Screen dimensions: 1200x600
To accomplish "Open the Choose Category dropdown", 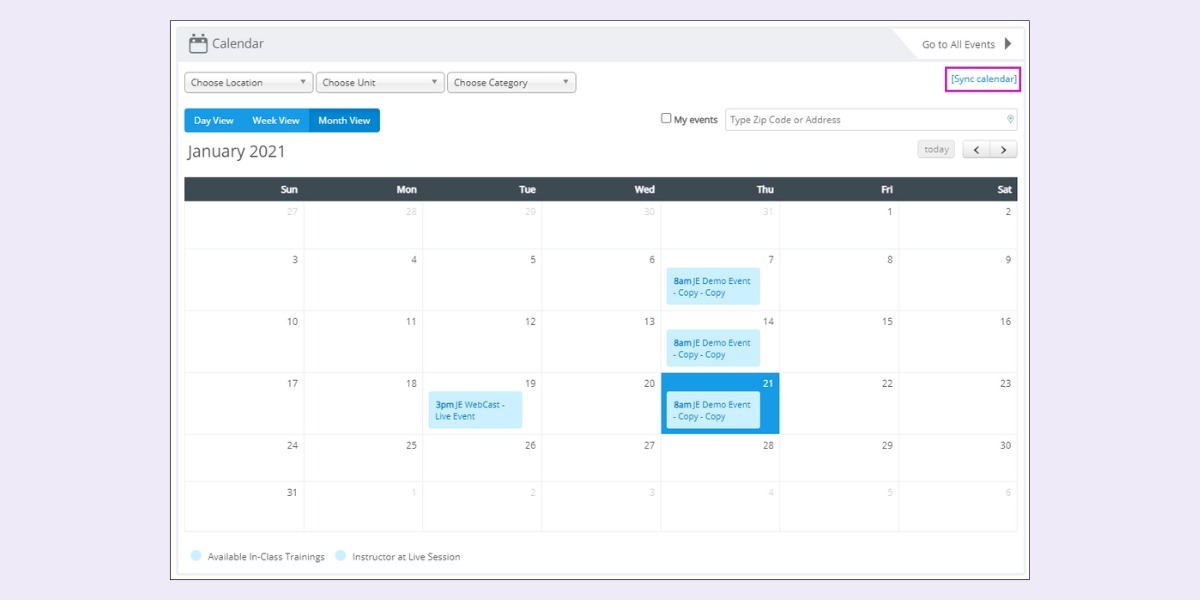I will click(511, 82).
